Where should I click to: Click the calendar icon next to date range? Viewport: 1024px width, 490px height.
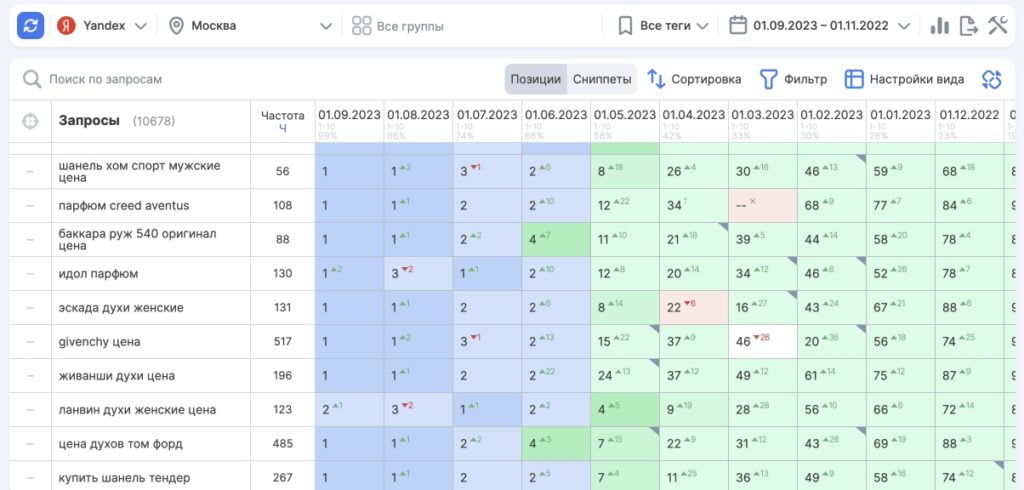point(739,26)
